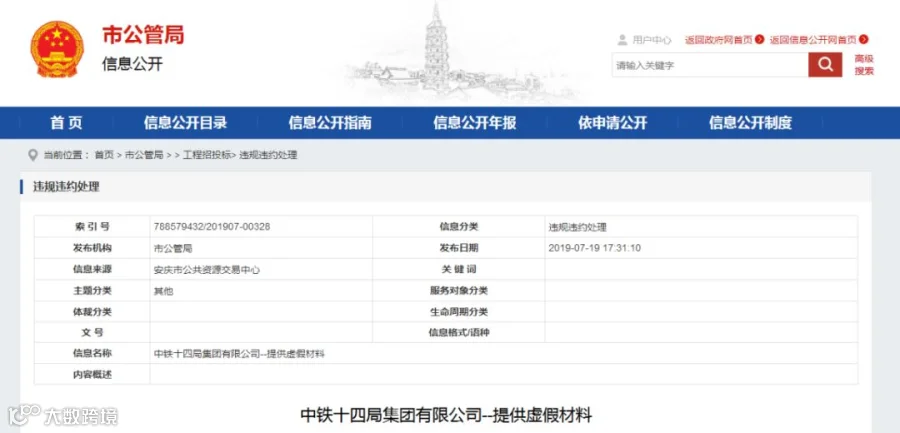The image size is (900, 433).
Task: Click the 信息来源 label cell
Action: pyautogui.click(x=92, y=269)
